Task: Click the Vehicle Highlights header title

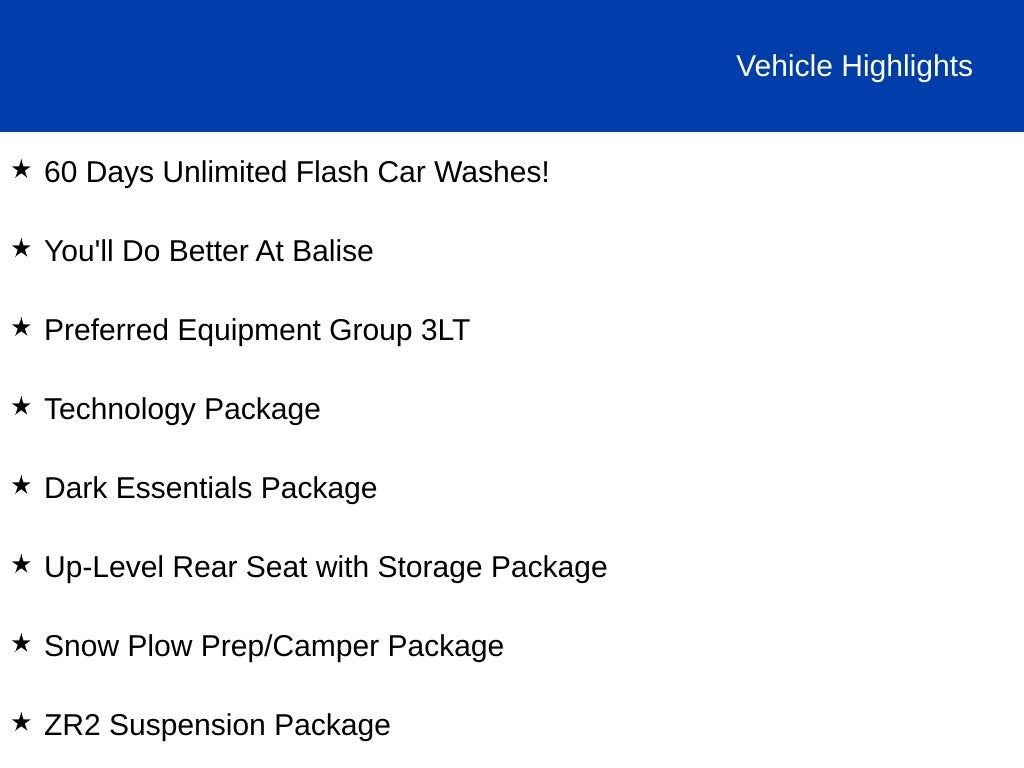Action: click(854, 66)
